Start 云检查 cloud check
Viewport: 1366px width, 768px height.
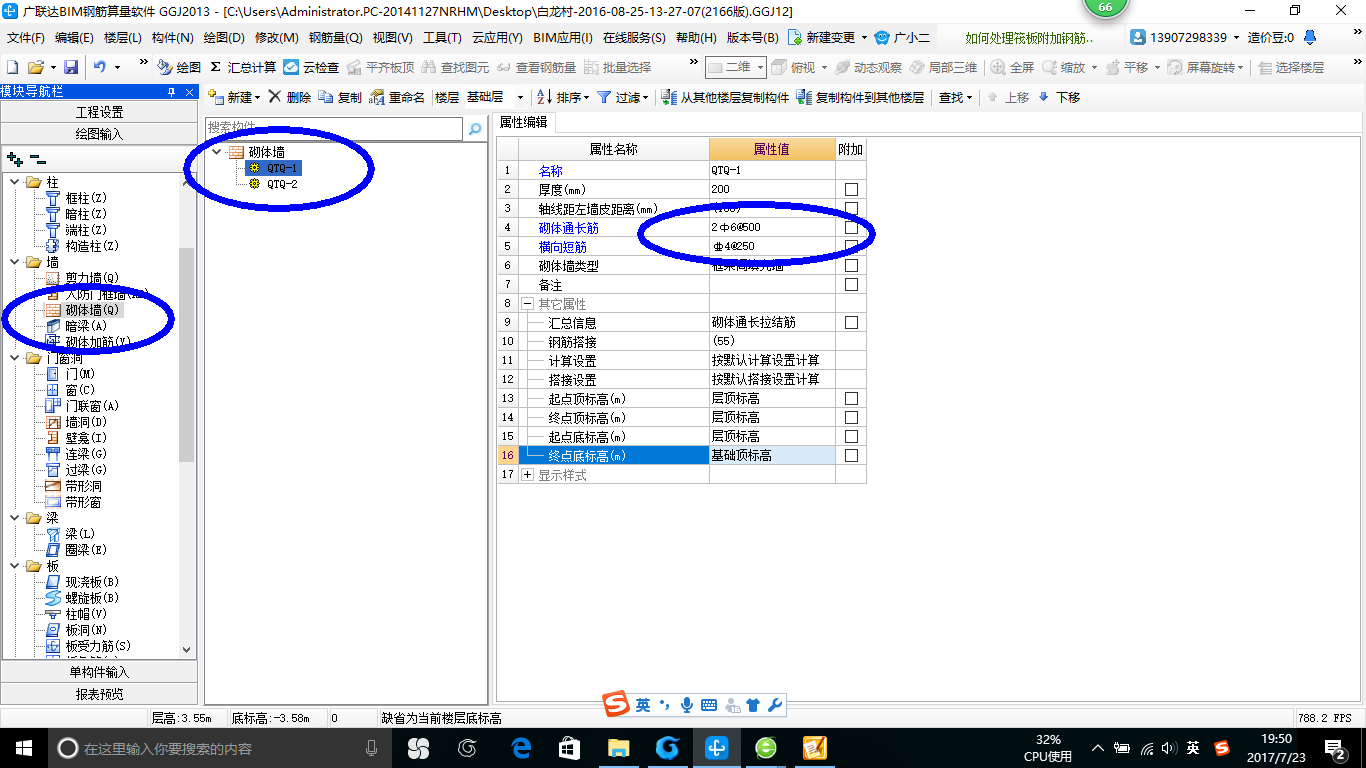point(311,67)
